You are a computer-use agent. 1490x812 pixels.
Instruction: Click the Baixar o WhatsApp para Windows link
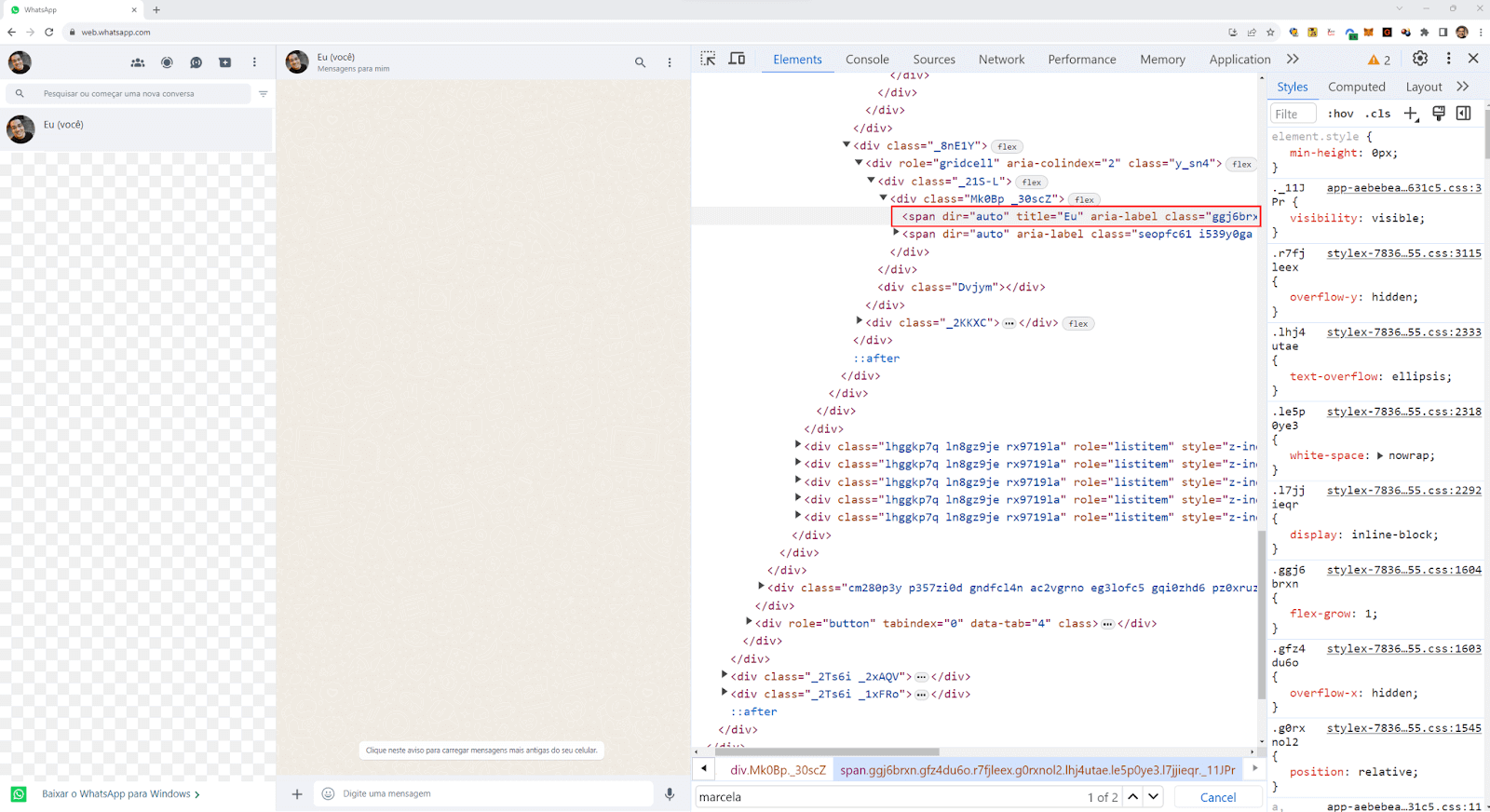pyautogui.click(x=116, y=794)
